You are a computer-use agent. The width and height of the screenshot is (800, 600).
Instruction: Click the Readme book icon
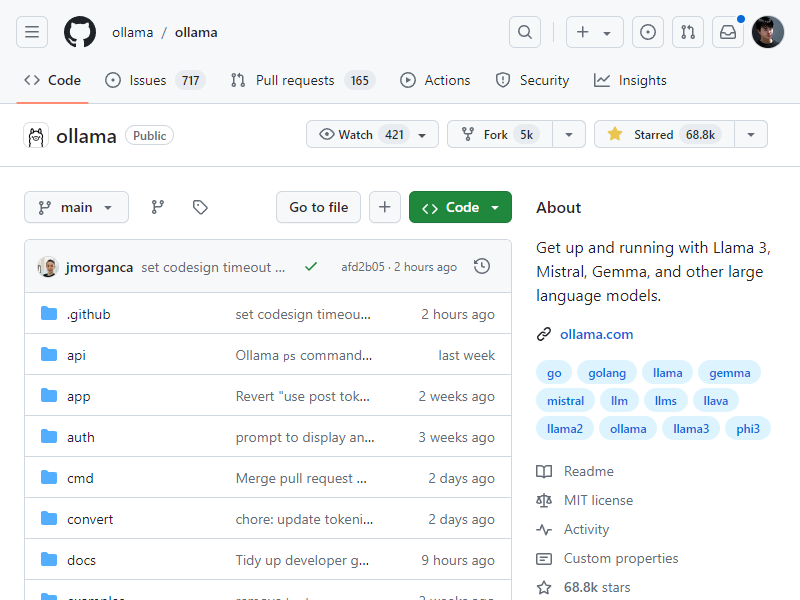(x=544, y=471)
